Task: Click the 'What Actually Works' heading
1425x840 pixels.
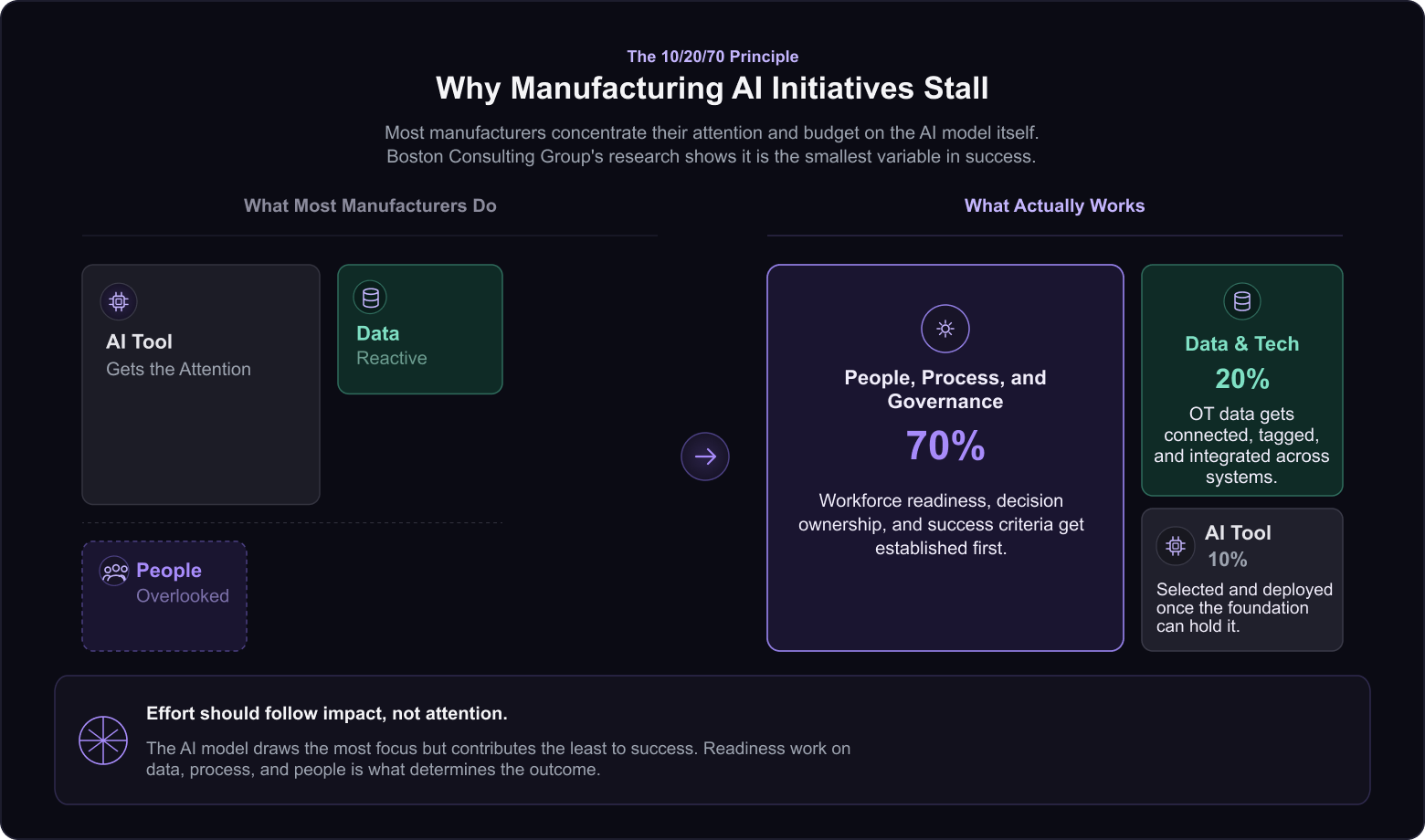Action: pos(1054,205)
